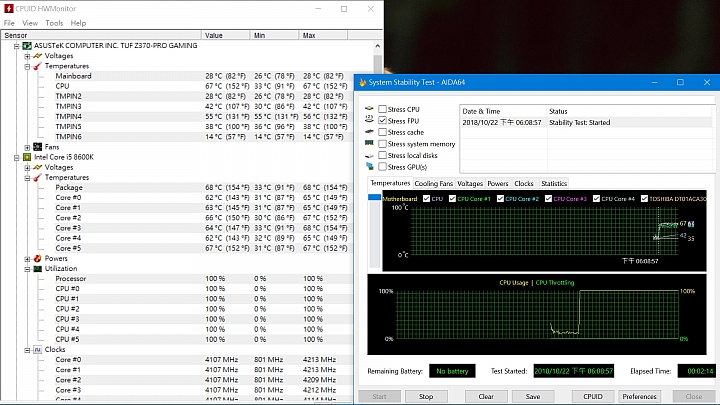
Task: Click the HWMonitor vertical scrollbar up arrow
Action: pos(377,46)
